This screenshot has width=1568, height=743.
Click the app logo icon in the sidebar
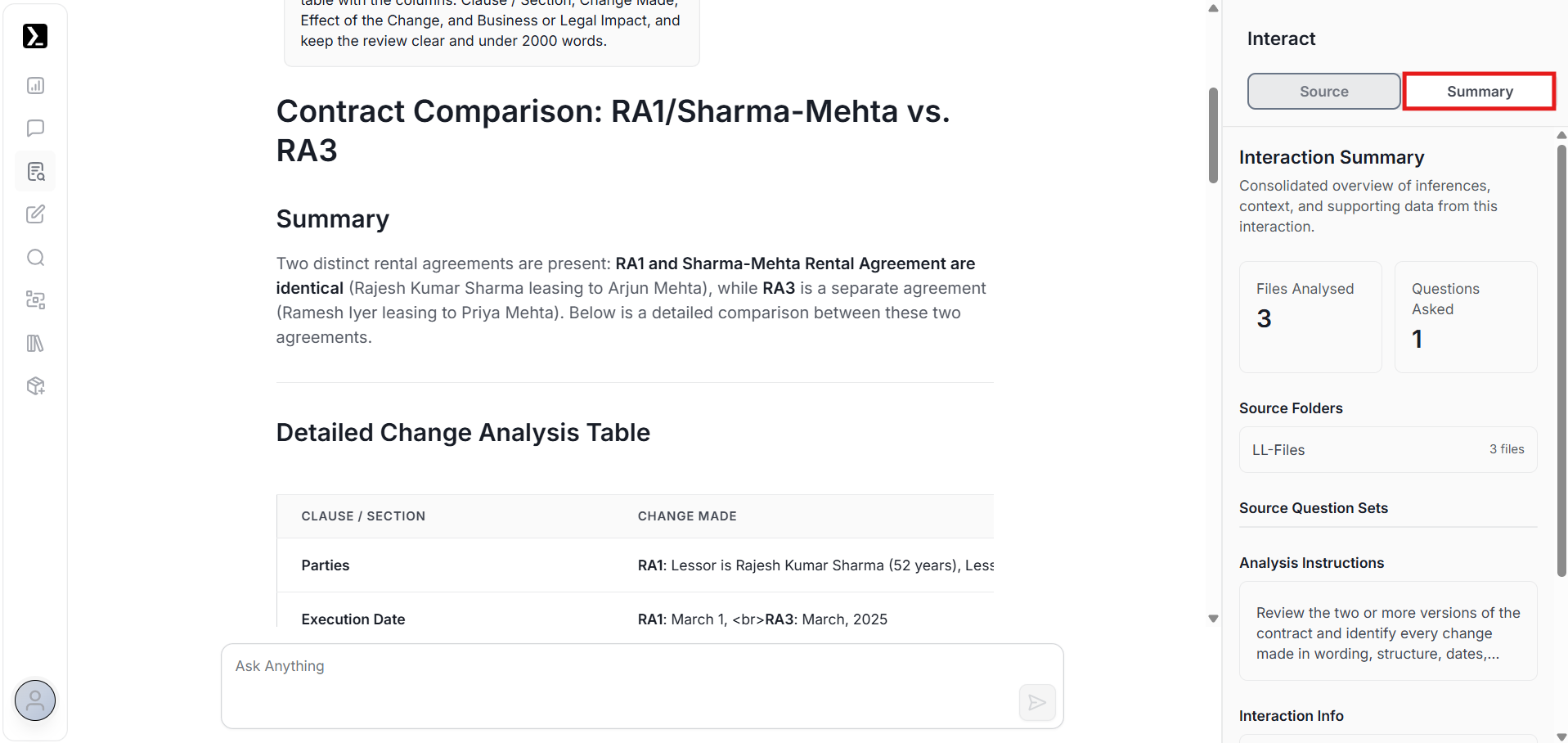[x=35, y=36]
